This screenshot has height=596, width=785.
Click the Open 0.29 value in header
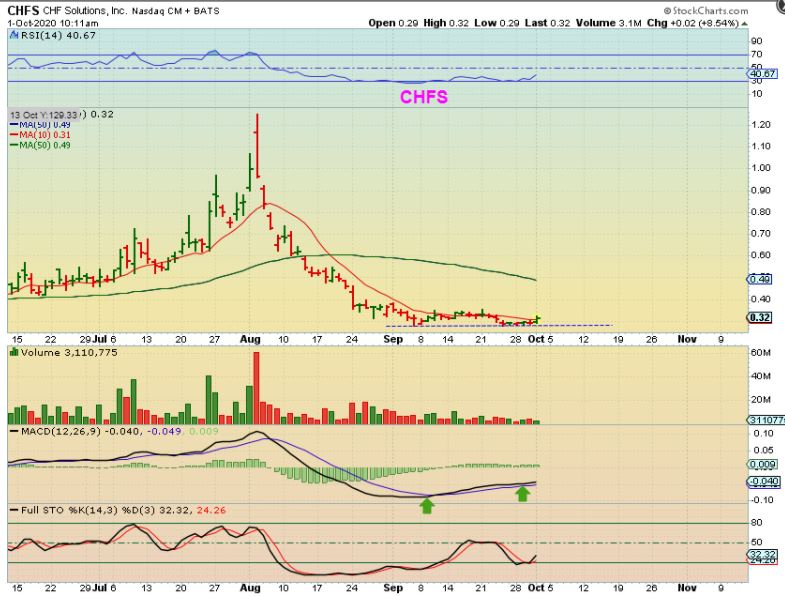click(393, 23)
